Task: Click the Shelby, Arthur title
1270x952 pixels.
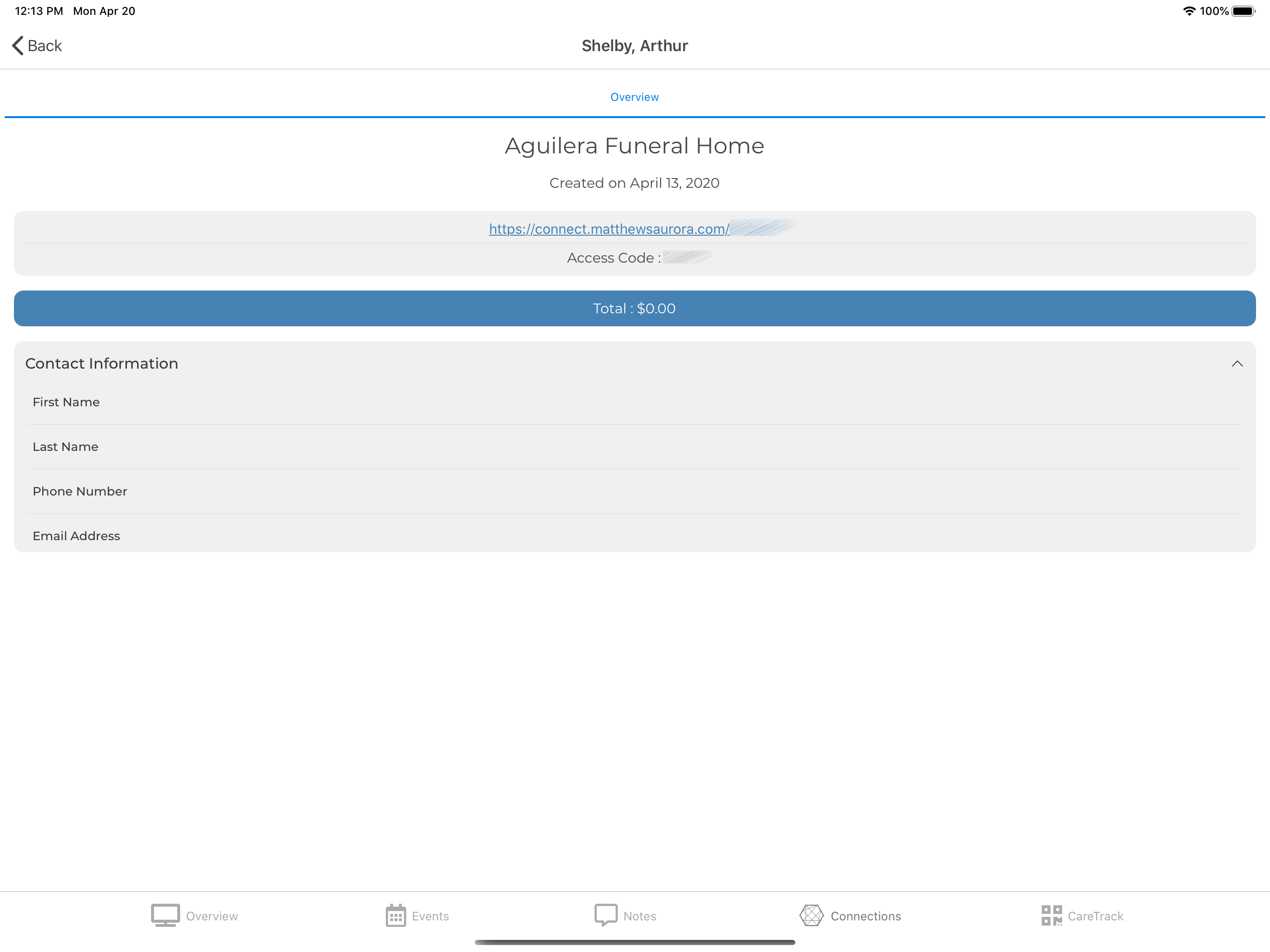Action: point(635,46)
